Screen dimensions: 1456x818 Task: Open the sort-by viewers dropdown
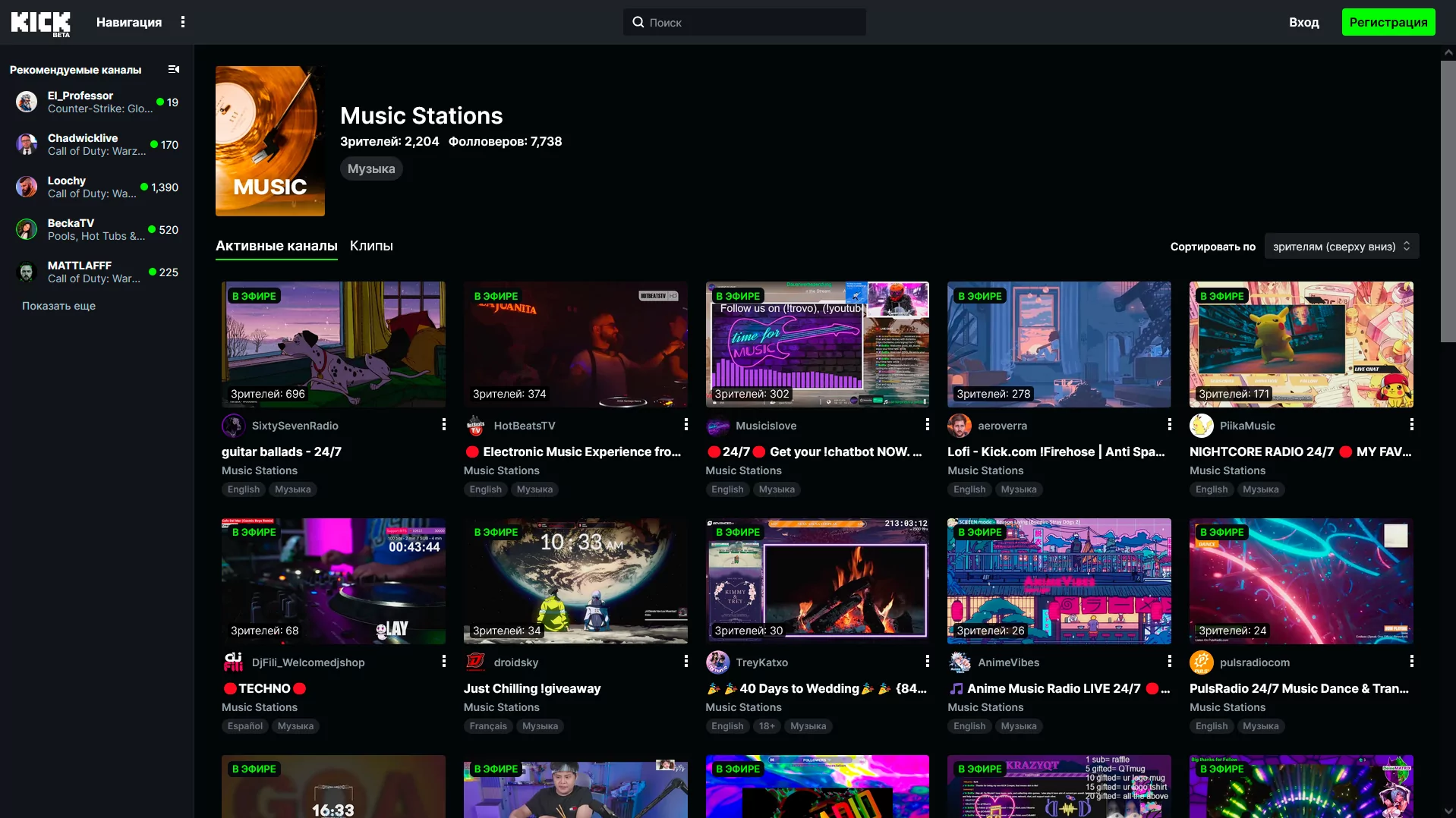[1341, 247]
